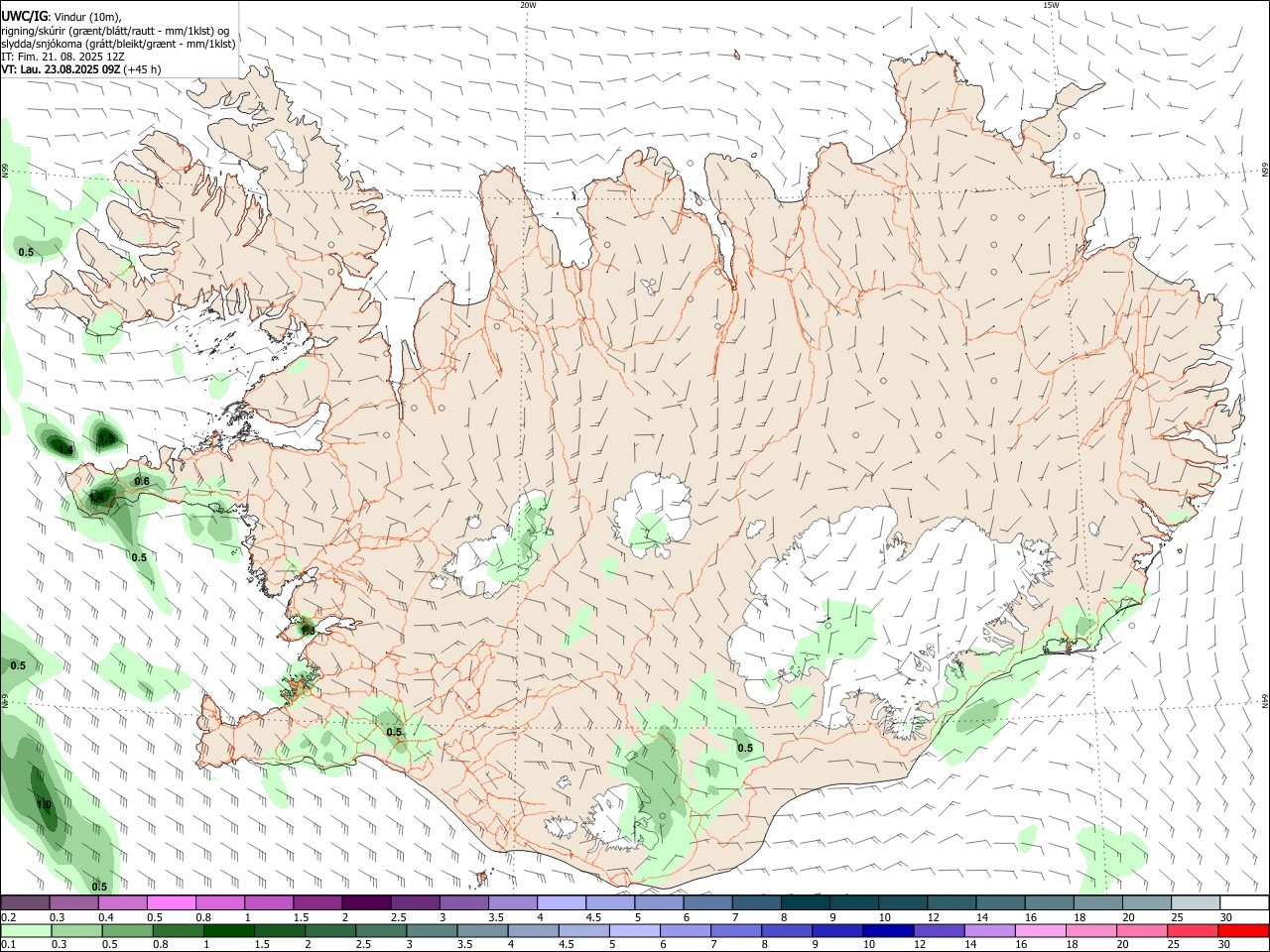
Task: Select the snow swatch between 0.2 and 0.3
Action: click(25, 902)
